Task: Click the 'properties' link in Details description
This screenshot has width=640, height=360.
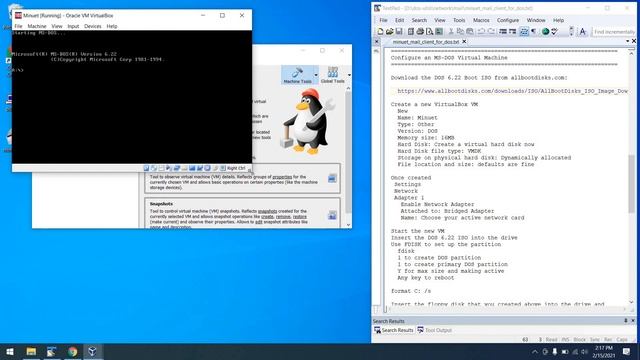Action: tap(282, 177)
